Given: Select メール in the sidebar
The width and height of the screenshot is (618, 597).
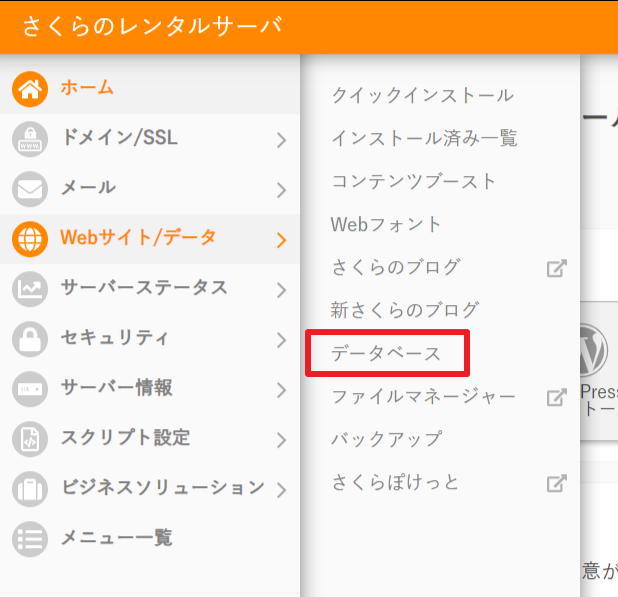Looking at the screenshot, I should tap(150, 189).
